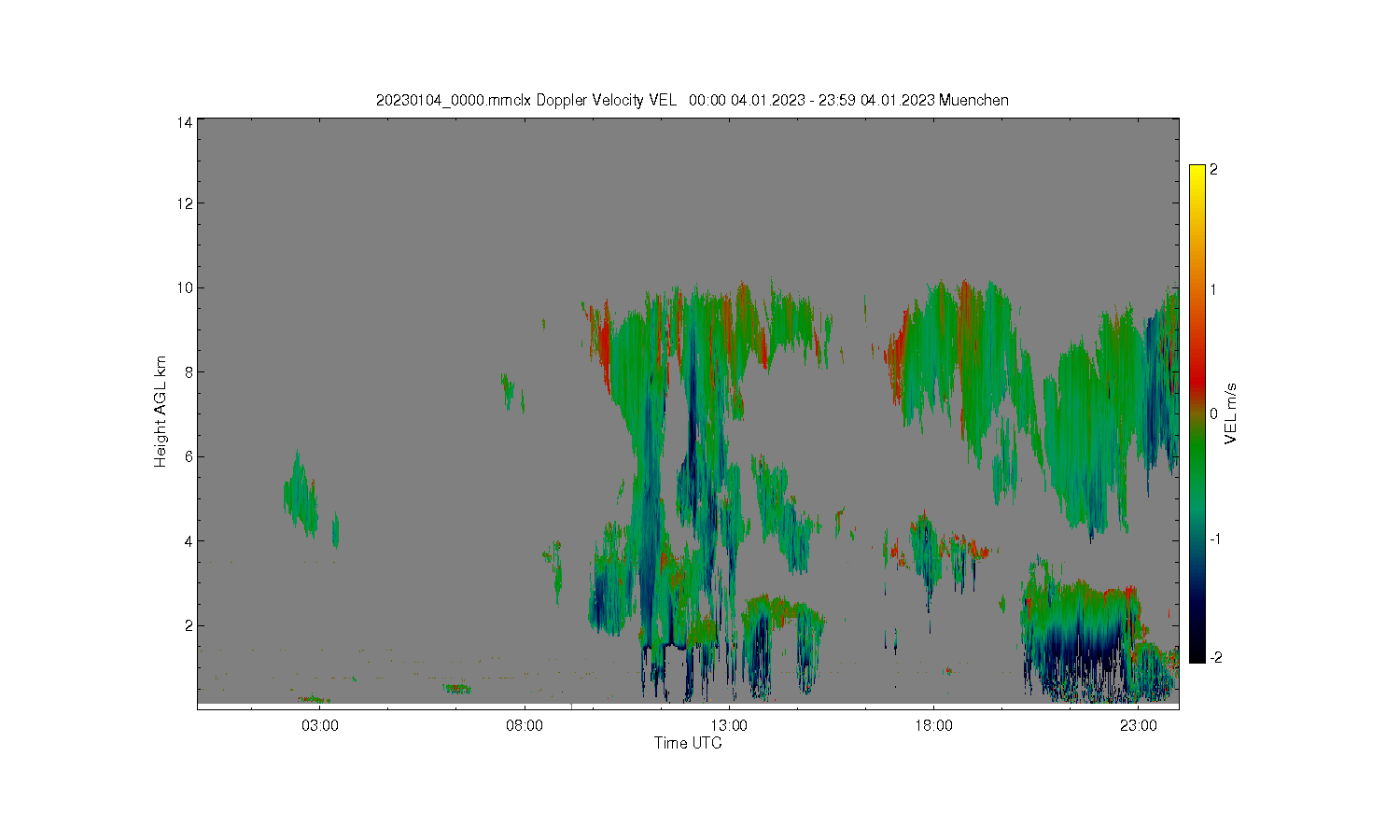Click the 08:00 time tick label

point(525,725)
